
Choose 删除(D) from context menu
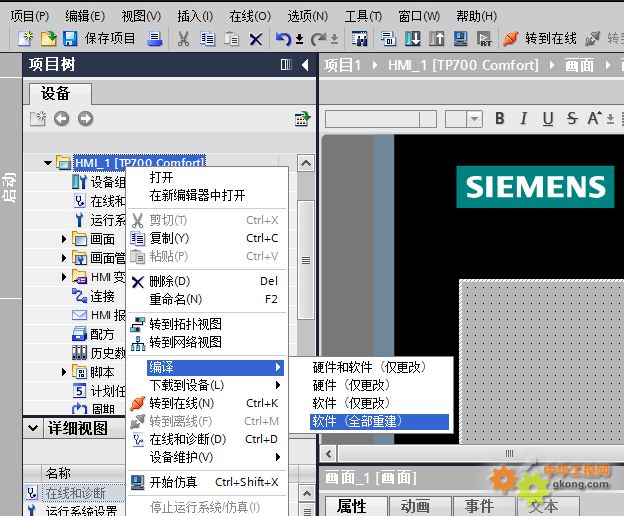207,281
